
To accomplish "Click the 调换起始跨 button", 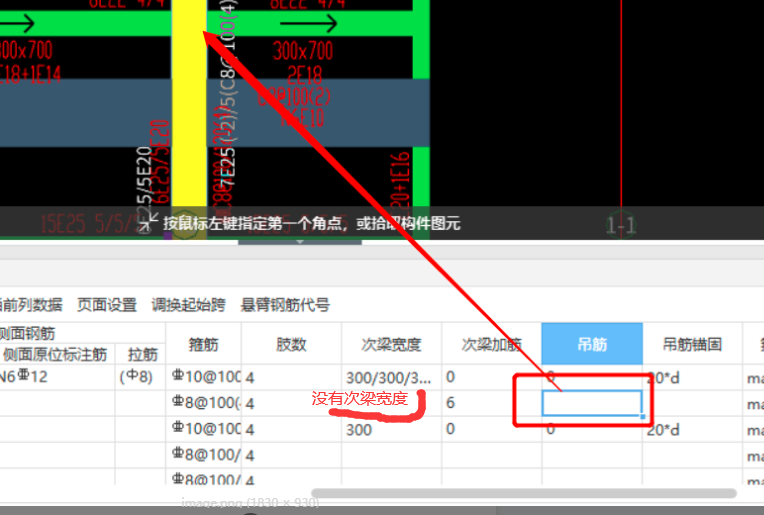I will (x=188, y=305).
